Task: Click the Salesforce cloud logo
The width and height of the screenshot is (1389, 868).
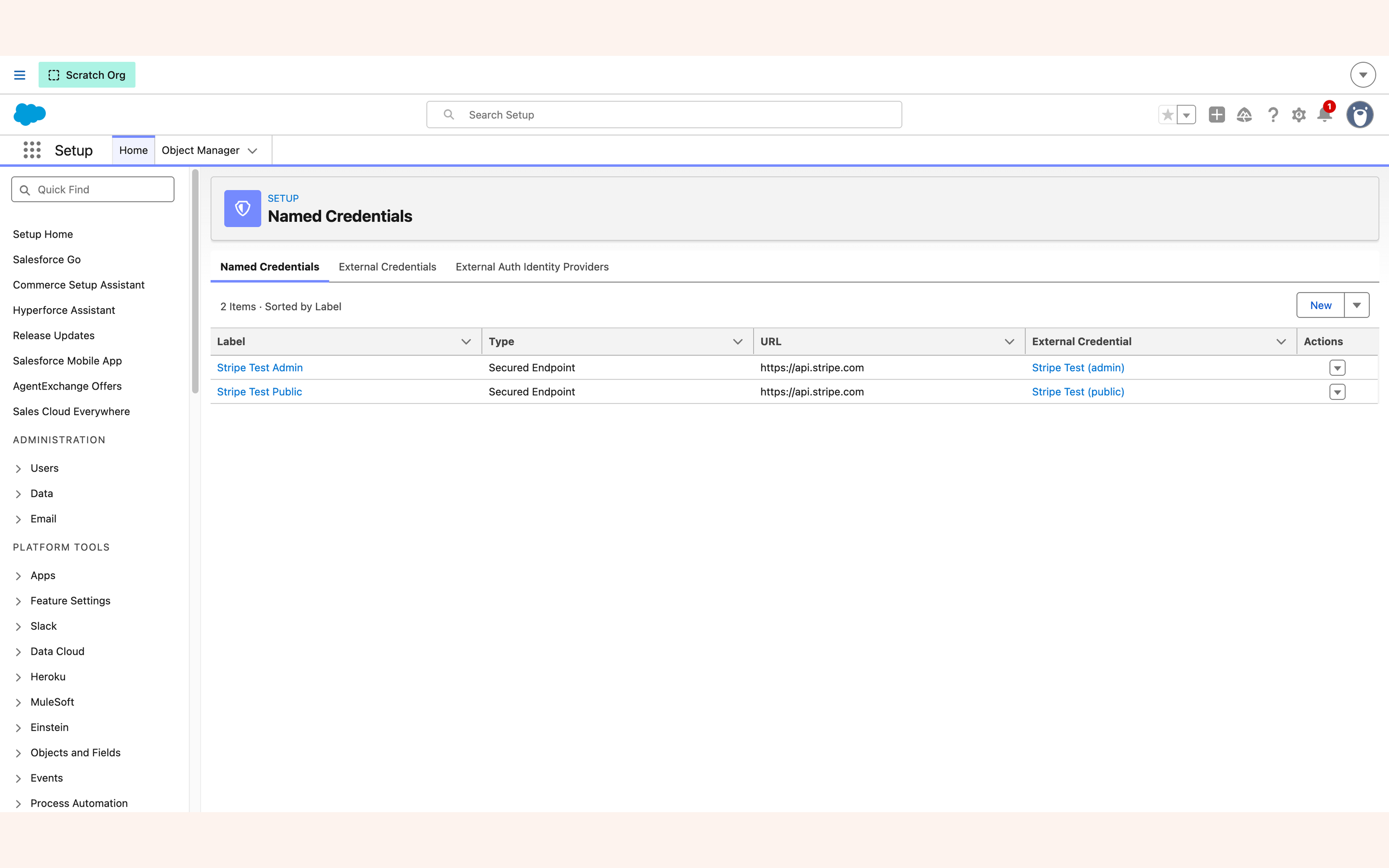Action: point(29,114)
